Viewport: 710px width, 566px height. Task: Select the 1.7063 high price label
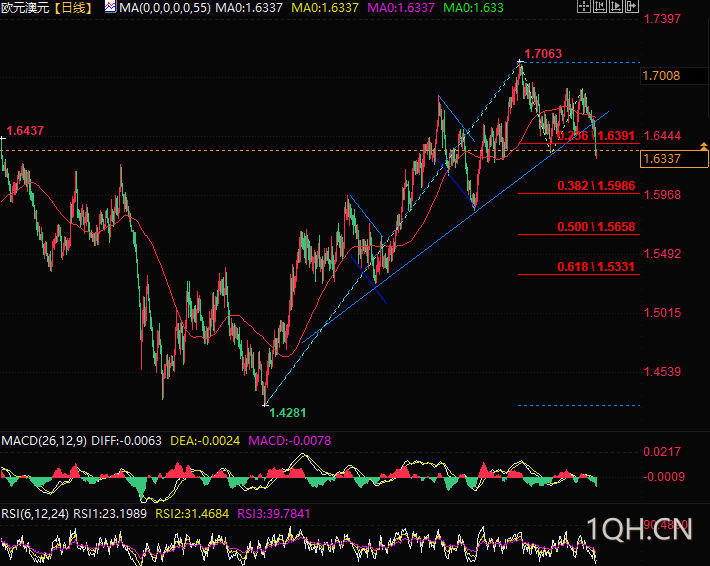[543, 54]
